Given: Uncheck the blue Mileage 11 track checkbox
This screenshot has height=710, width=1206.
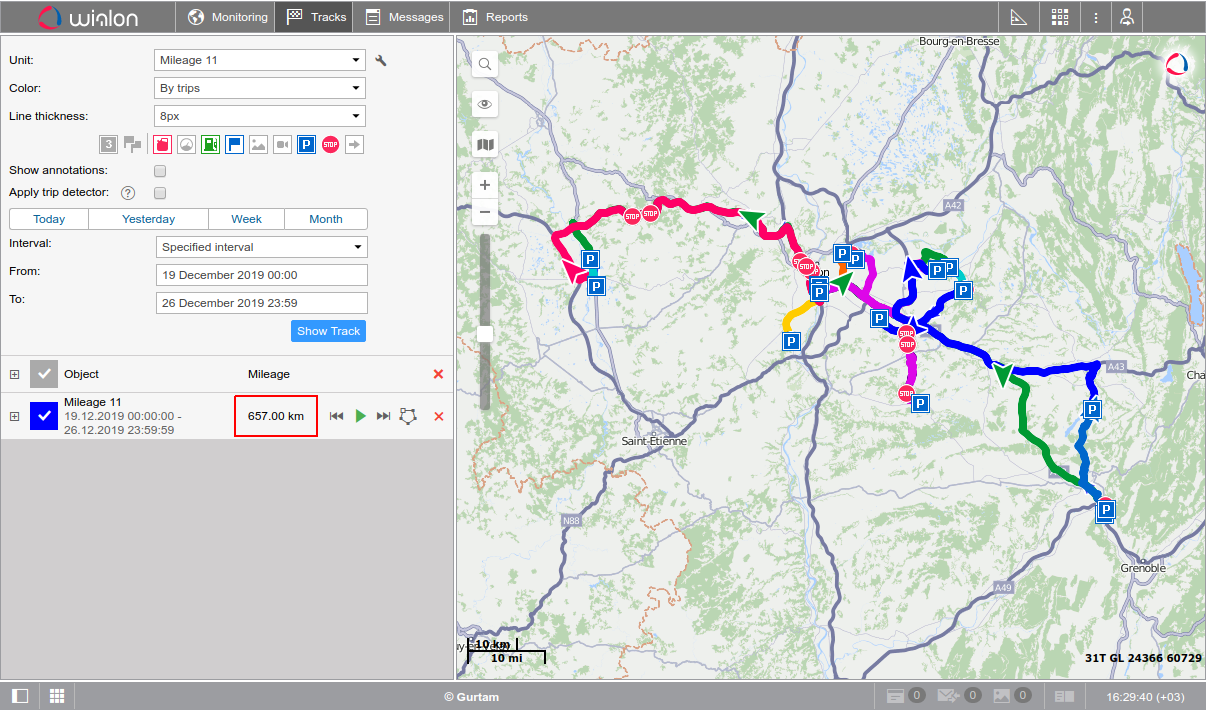Looking at the screenshot, I should [44, 415].
